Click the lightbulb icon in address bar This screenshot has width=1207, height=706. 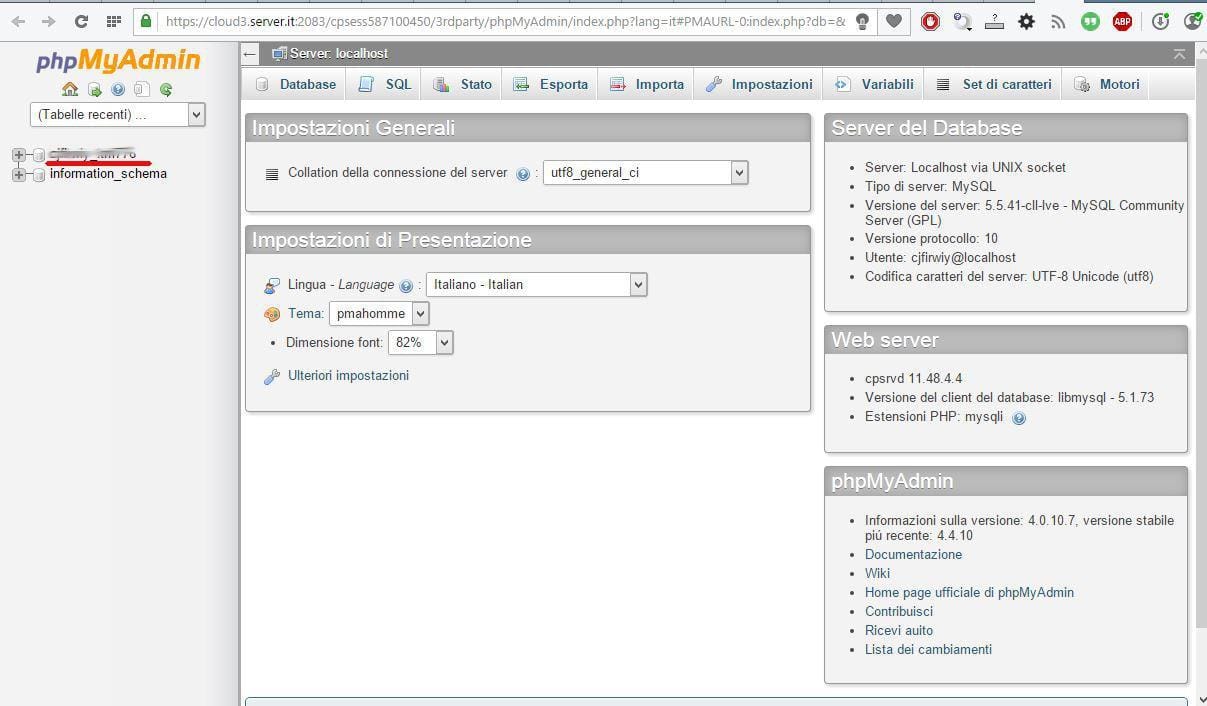(x=862, y=21)
